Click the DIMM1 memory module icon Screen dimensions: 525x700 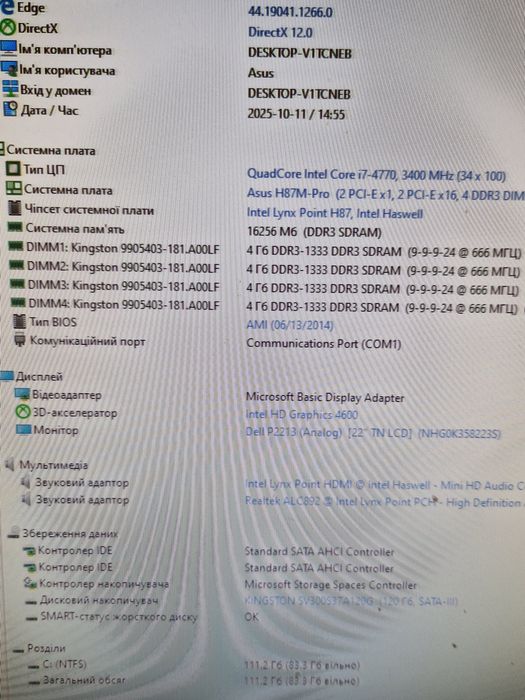pyautogui.click(x=16, y=246)
